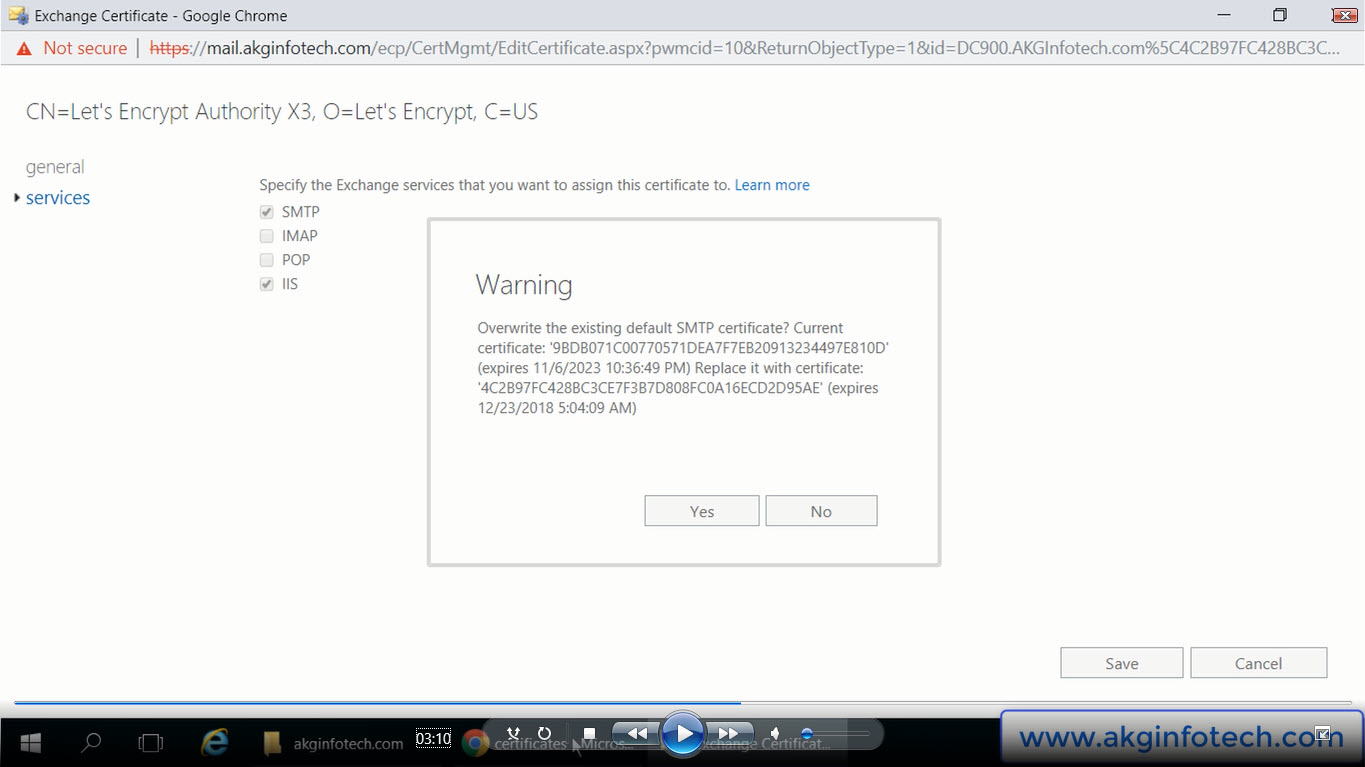Turn on repeat in the media player
This screenshot has height=767, width=1365.
pos(545,734)
